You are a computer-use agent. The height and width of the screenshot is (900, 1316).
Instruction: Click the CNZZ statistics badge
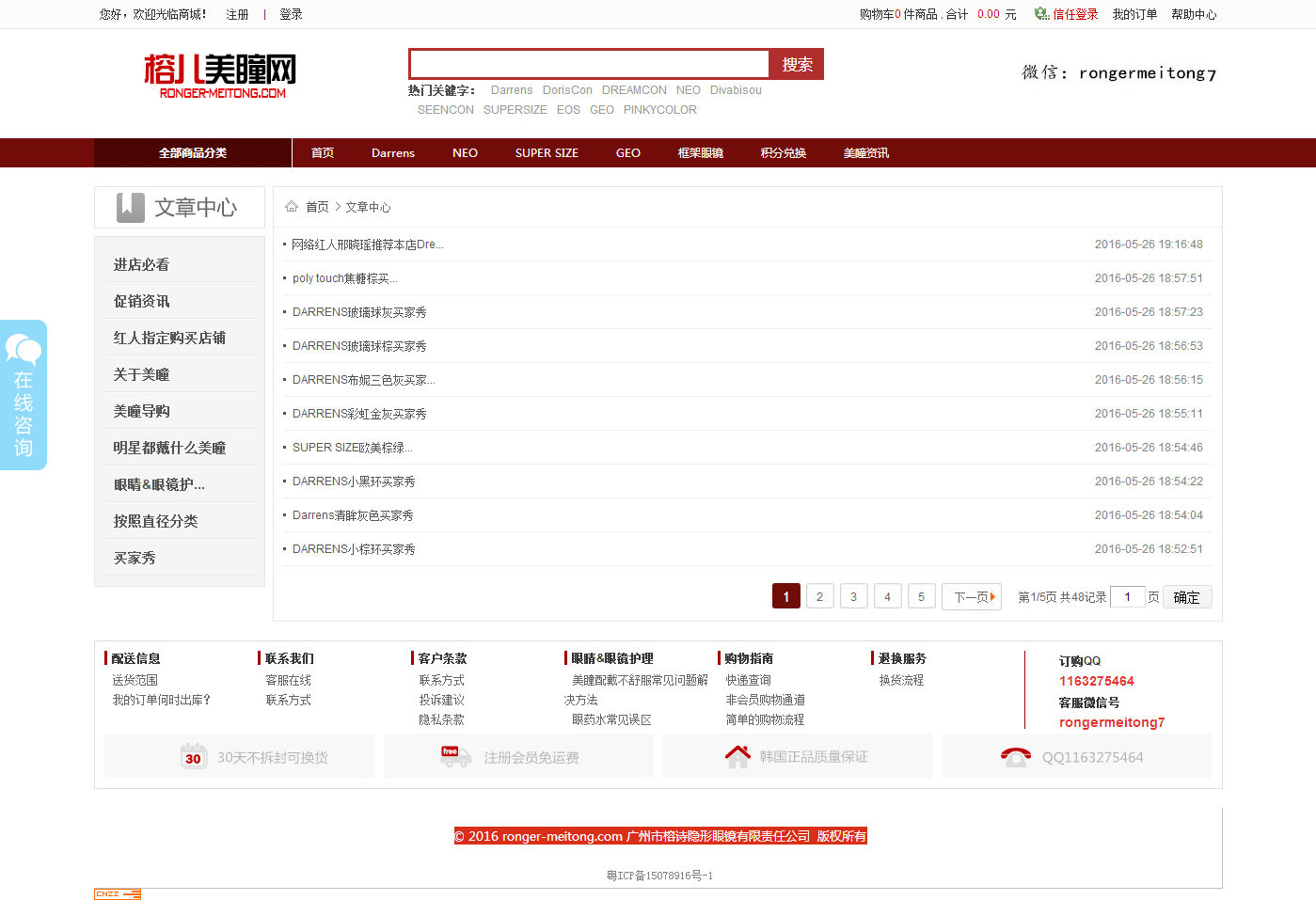[x=117, y=894]
